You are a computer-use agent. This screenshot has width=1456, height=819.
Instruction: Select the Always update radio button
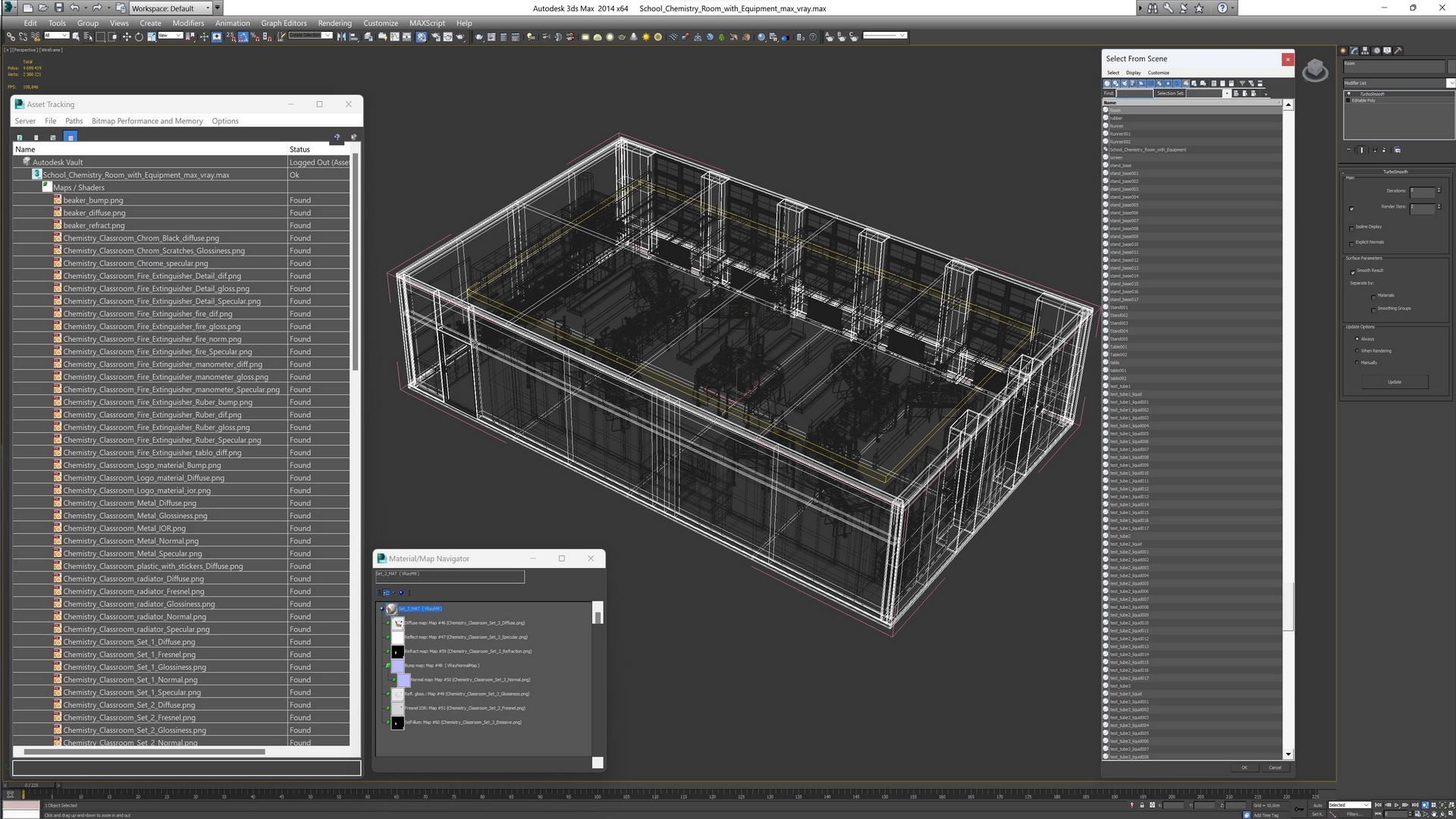tap(1357, 339)
